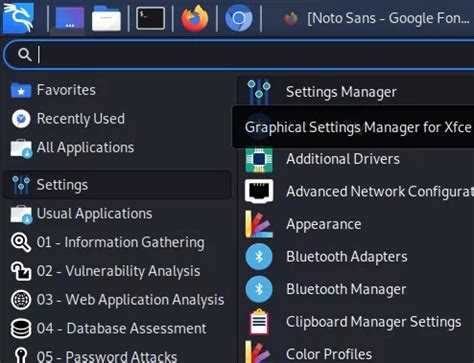
Task: Open Bluetooth Adapters
Action: 356,257
